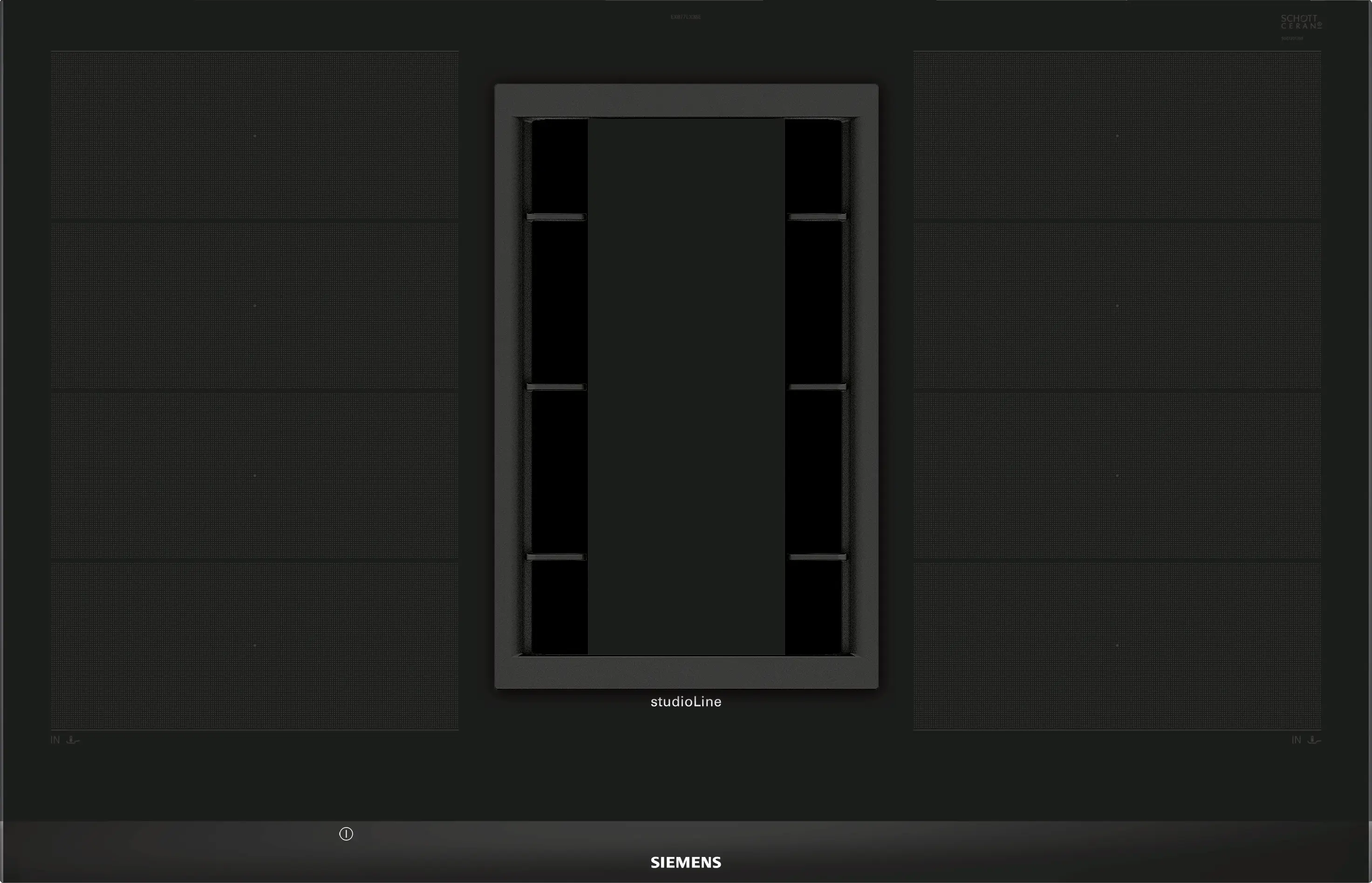Click the top right ventilation grille slot
The height and width of the screenshot is (883, 1372).
point(813,166)
